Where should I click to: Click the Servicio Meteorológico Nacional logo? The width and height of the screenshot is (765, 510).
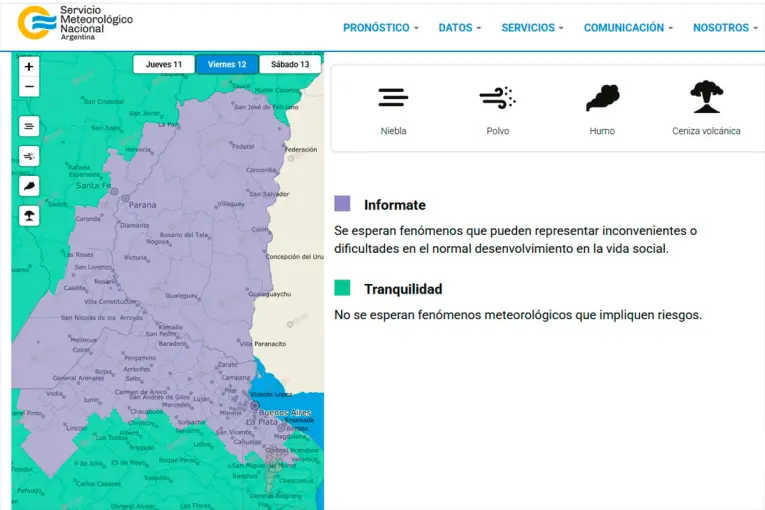[x=75, y=23]
